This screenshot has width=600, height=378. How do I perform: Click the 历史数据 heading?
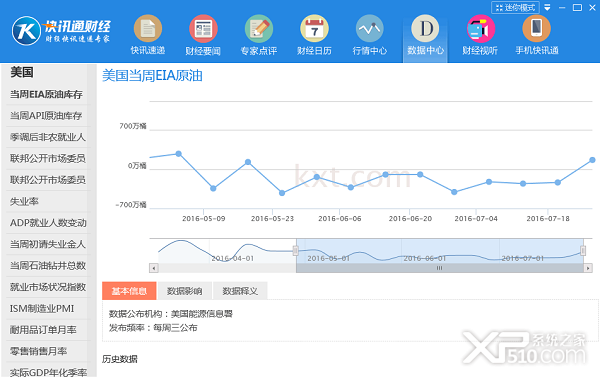point(120,359)
